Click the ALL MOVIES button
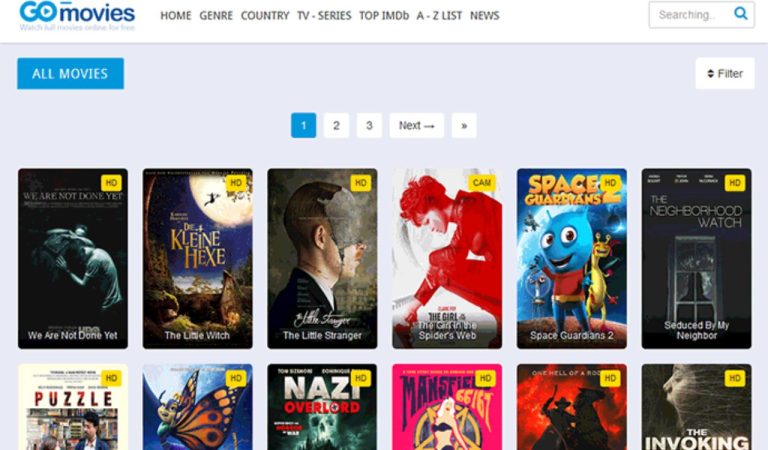768x450 pixels. tap(71, 73)
